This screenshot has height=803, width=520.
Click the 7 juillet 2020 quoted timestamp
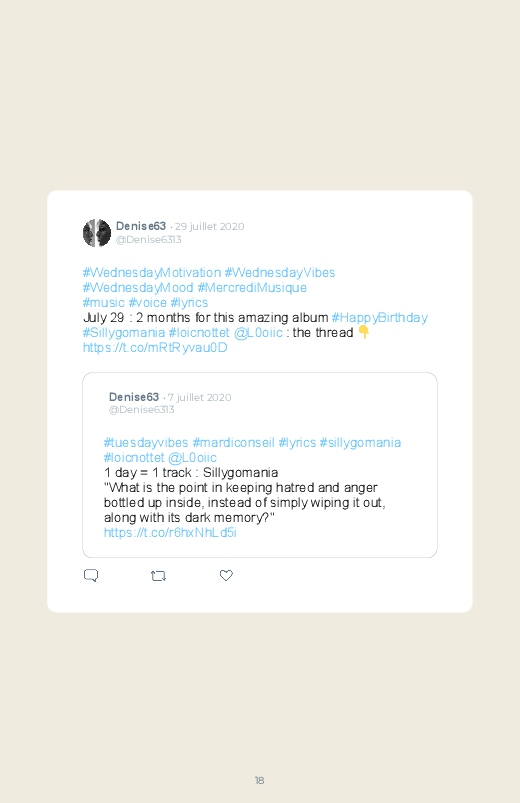click(199, 397)
